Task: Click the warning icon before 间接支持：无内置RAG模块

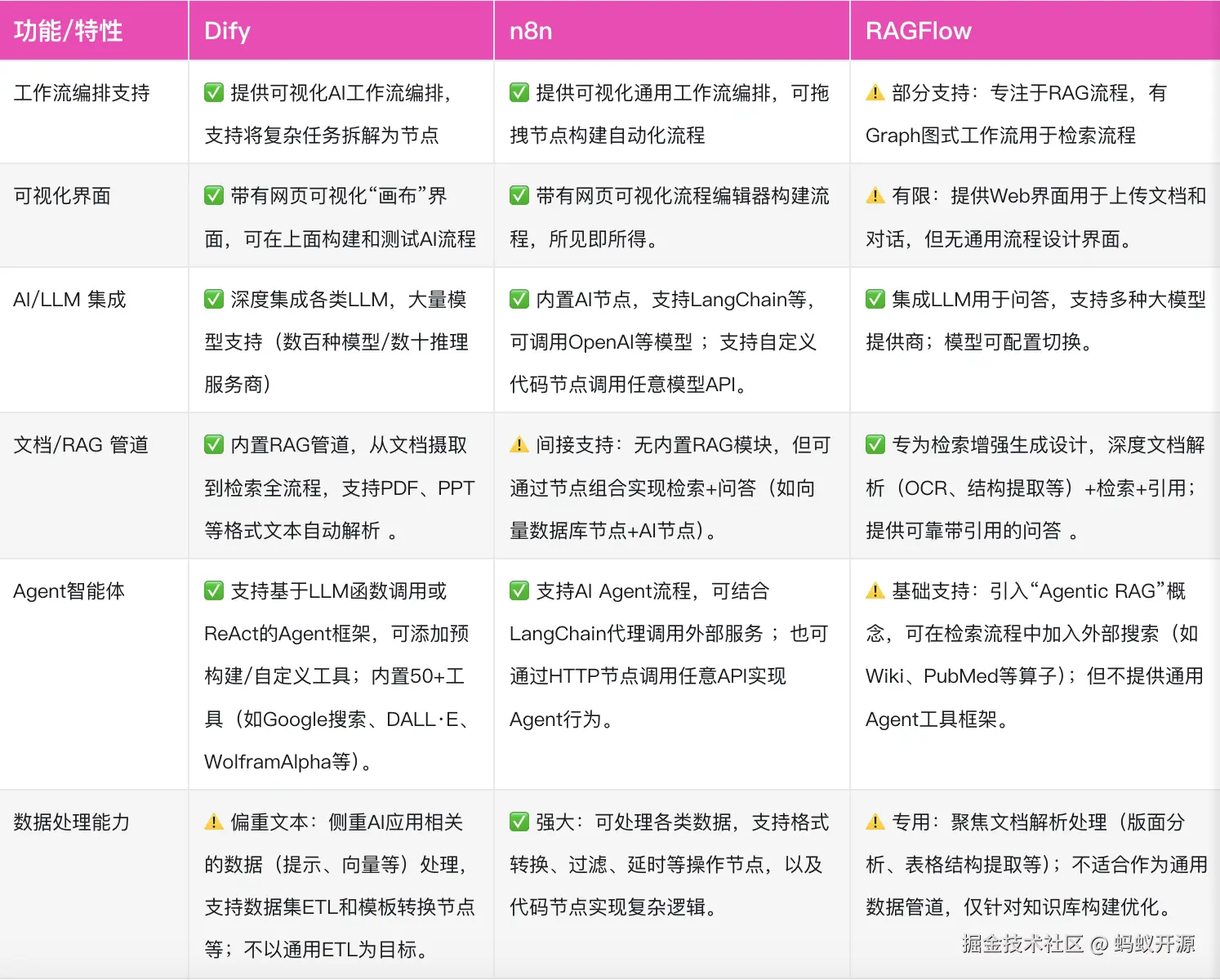Action: tap(519, 444)
